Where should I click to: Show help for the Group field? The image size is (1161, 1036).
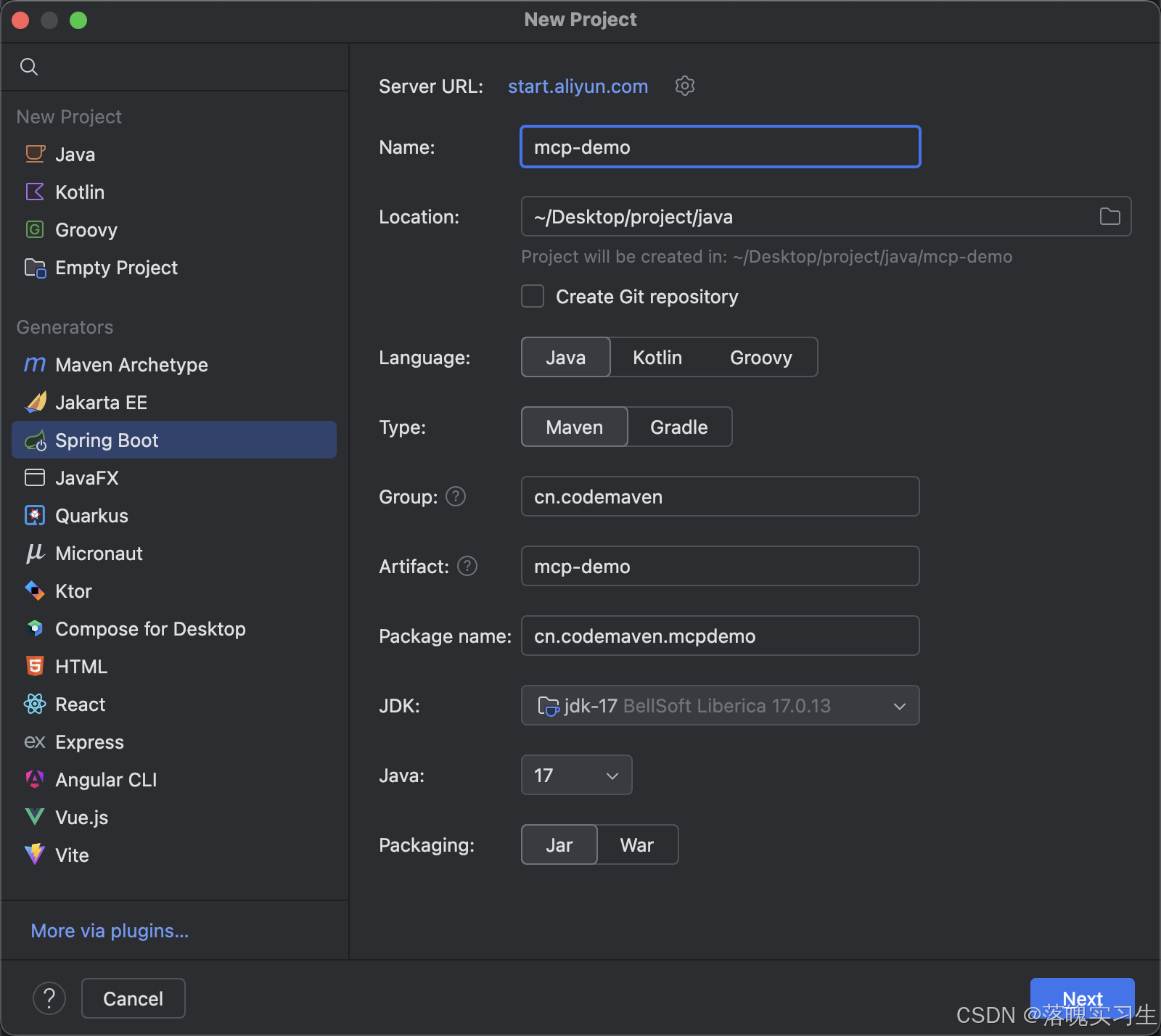(456, 496)
